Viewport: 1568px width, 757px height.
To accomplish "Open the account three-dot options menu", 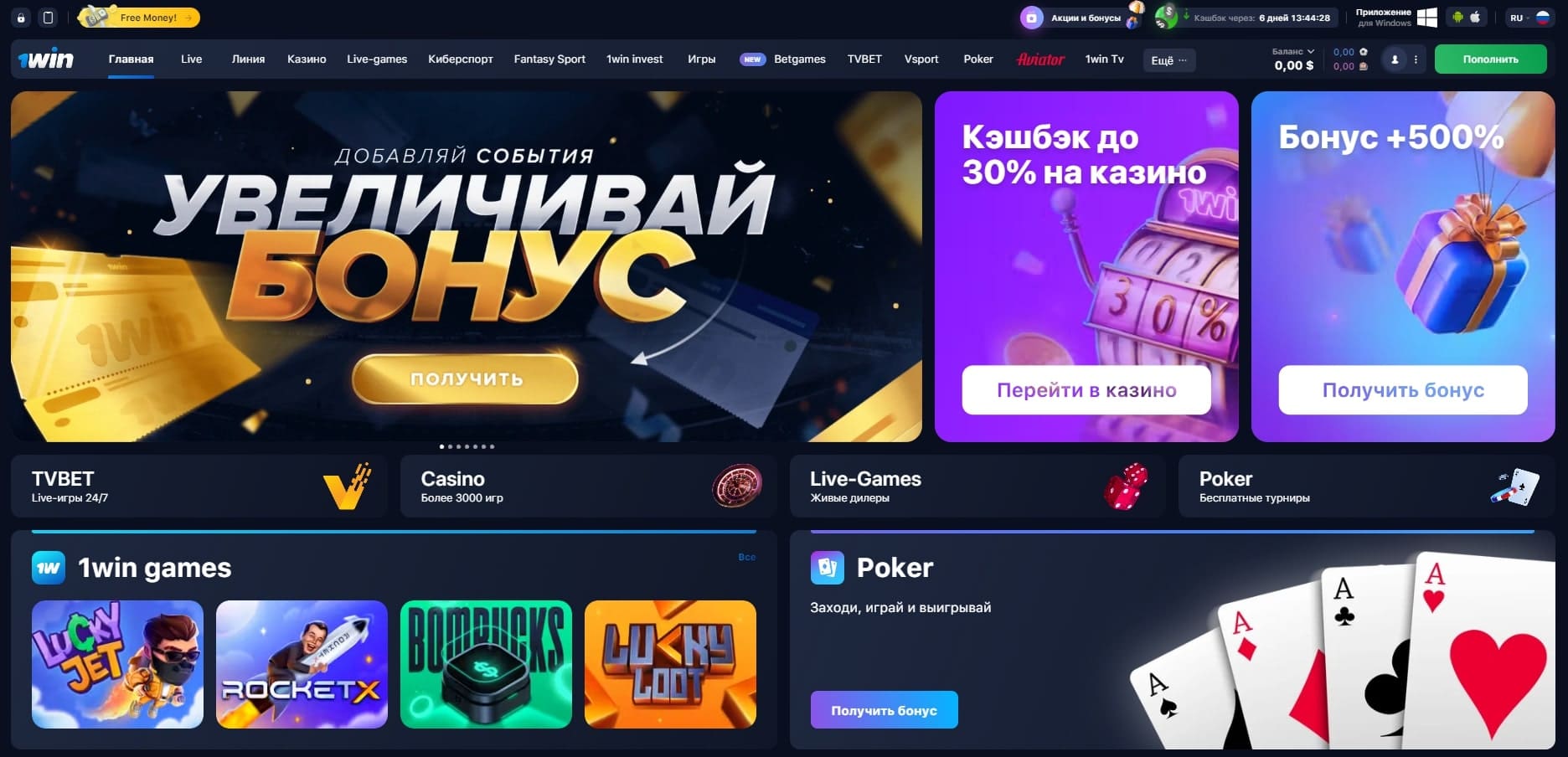I will (1416, 59).
